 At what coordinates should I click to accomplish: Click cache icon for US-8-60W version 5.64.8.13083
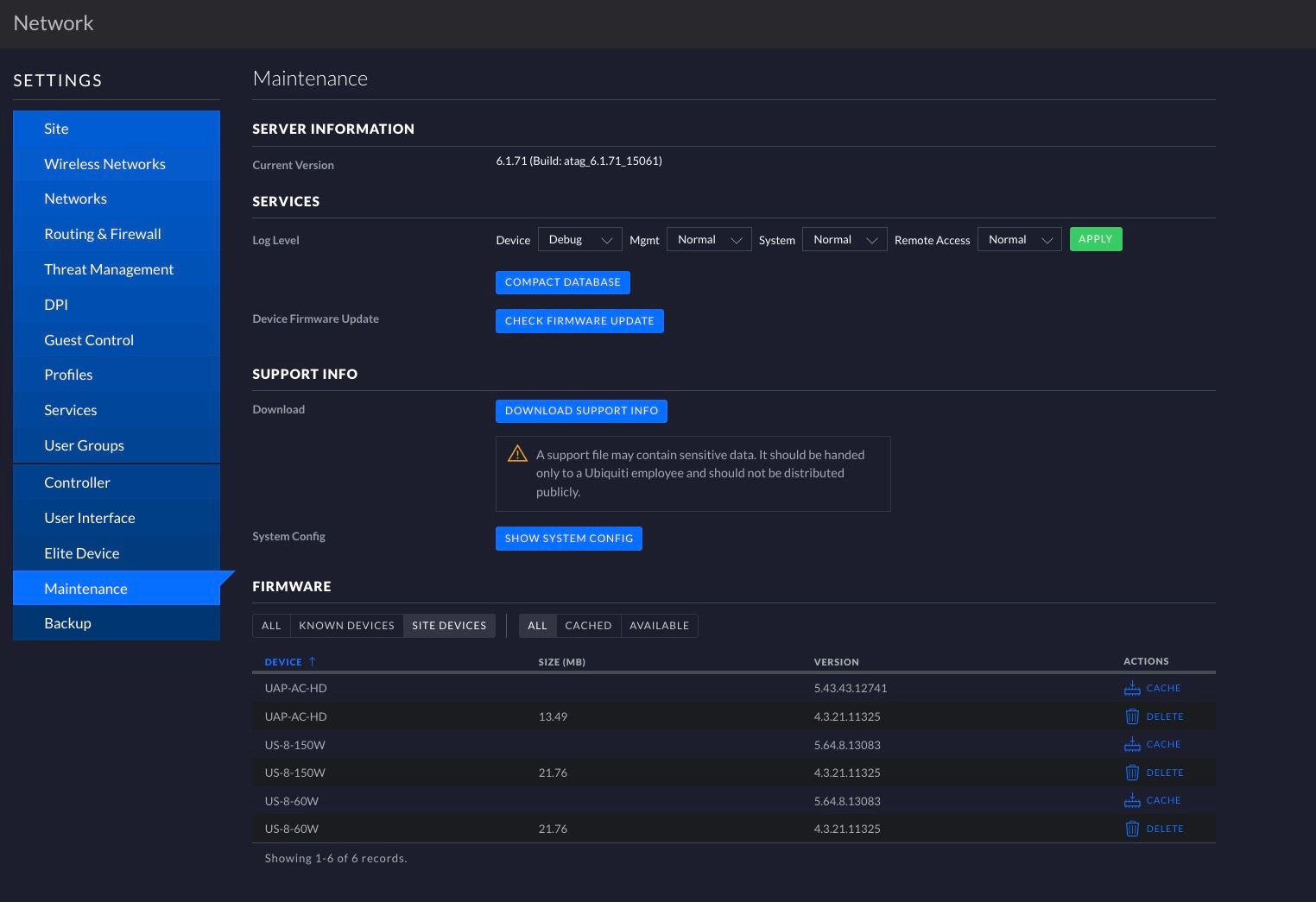tap(1132, 801)
